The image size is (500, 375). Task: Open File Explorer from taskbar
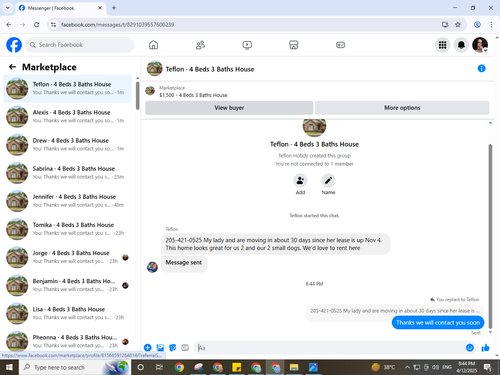coord(294,367)
